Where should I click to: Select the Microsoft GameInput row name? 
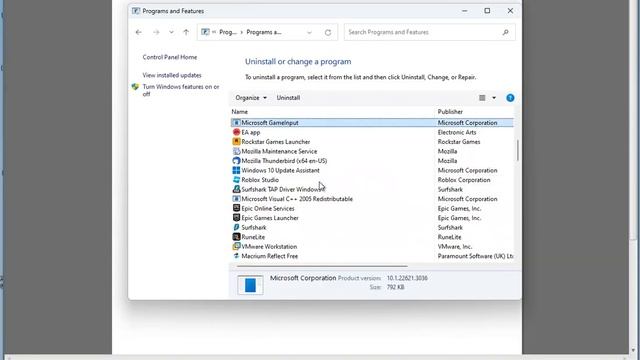coord(270,122)
